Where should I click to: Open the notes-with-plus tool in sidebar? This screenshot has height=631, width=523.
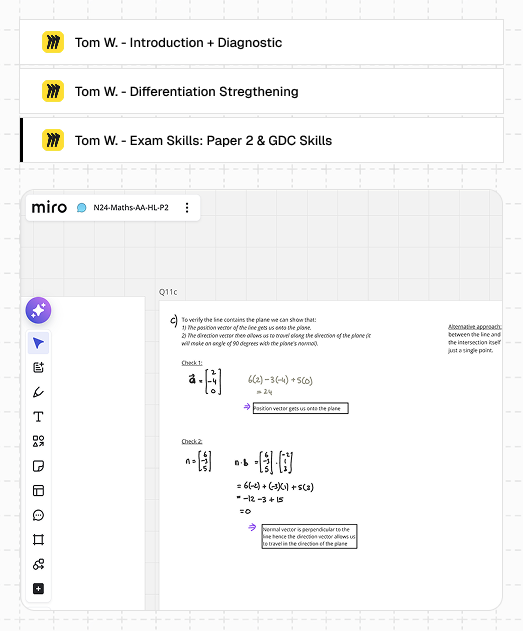pyautogui.click(x=38, y=367)
